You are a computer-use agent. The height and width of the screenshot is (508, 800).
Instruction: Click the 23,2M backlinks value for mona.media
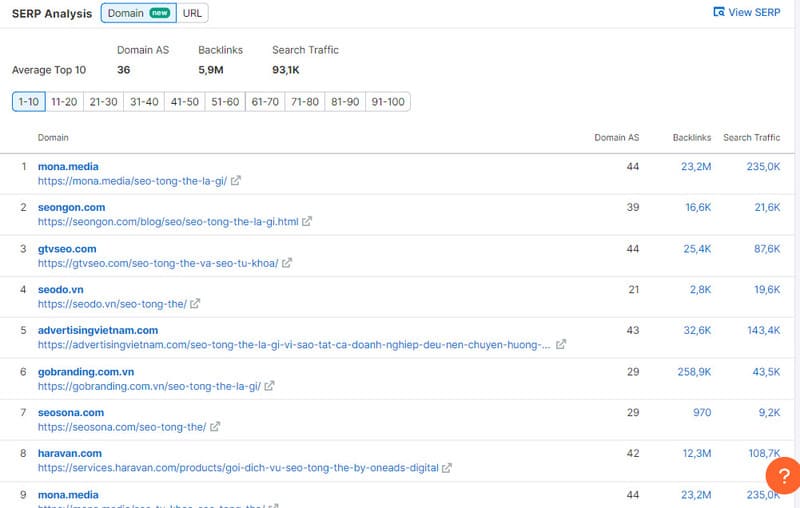tap(696, 167)
